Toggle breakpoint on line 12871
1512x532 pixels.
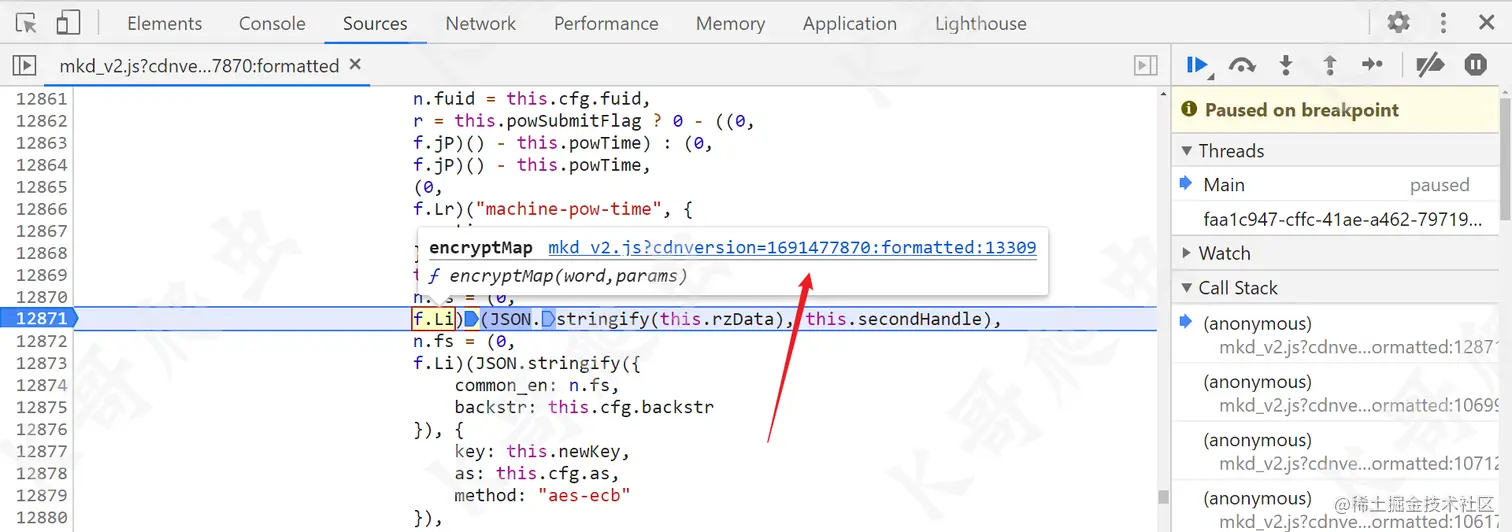point(41,319)
